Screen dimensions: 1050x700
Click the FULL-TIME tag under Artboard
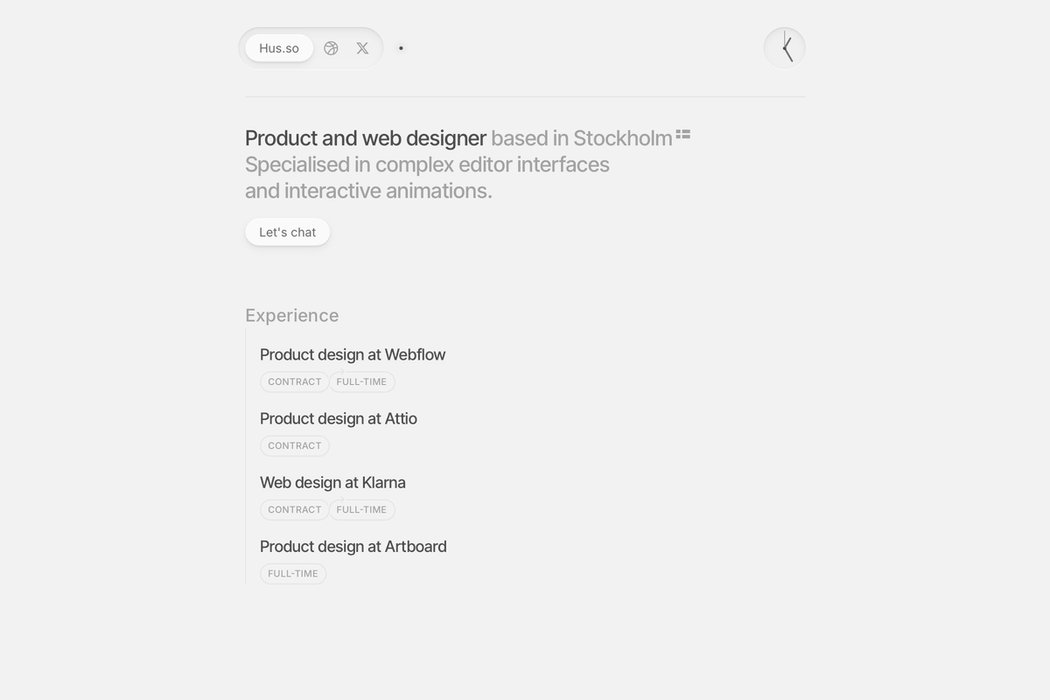pos(293,574)
